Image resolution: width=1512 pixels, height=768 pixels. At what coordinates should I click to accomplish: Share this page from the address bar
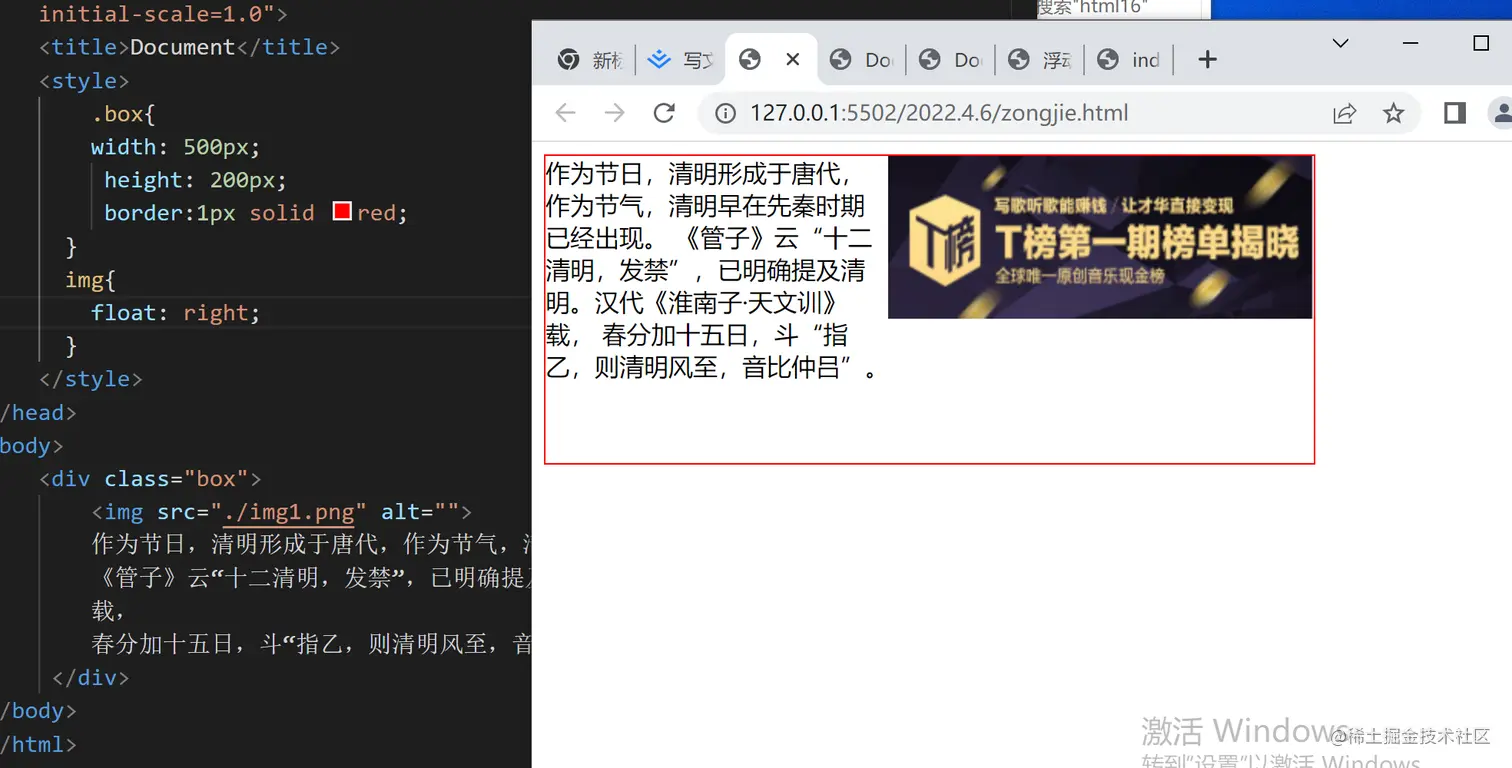click(x=1345, y=113)
